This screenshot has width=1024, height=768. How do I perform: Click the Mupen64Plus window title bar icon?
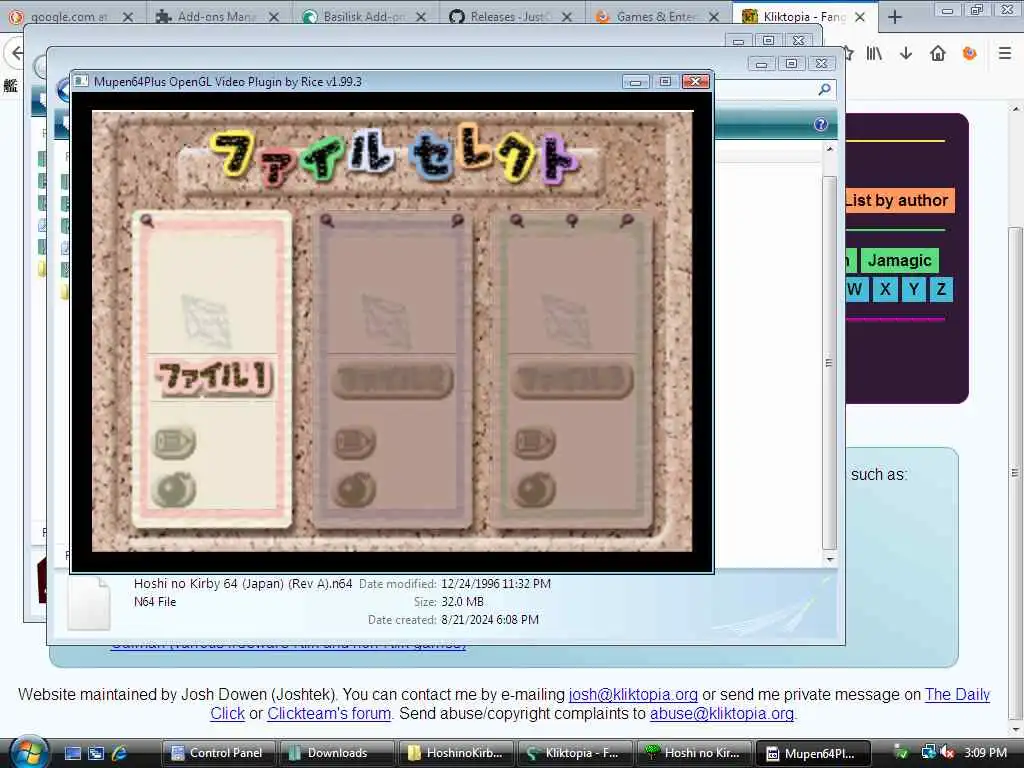tap(81, 81)
